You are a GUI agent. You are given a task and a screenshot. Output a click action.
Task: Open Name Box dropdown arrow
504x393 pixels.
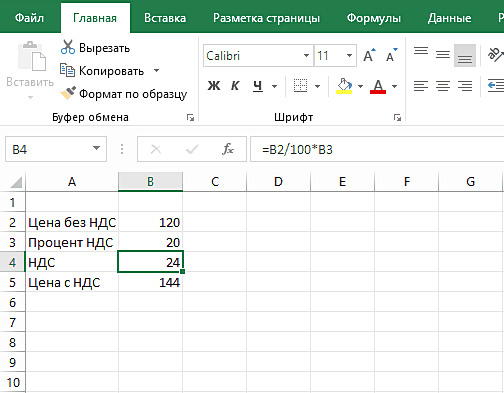[96, 148]
